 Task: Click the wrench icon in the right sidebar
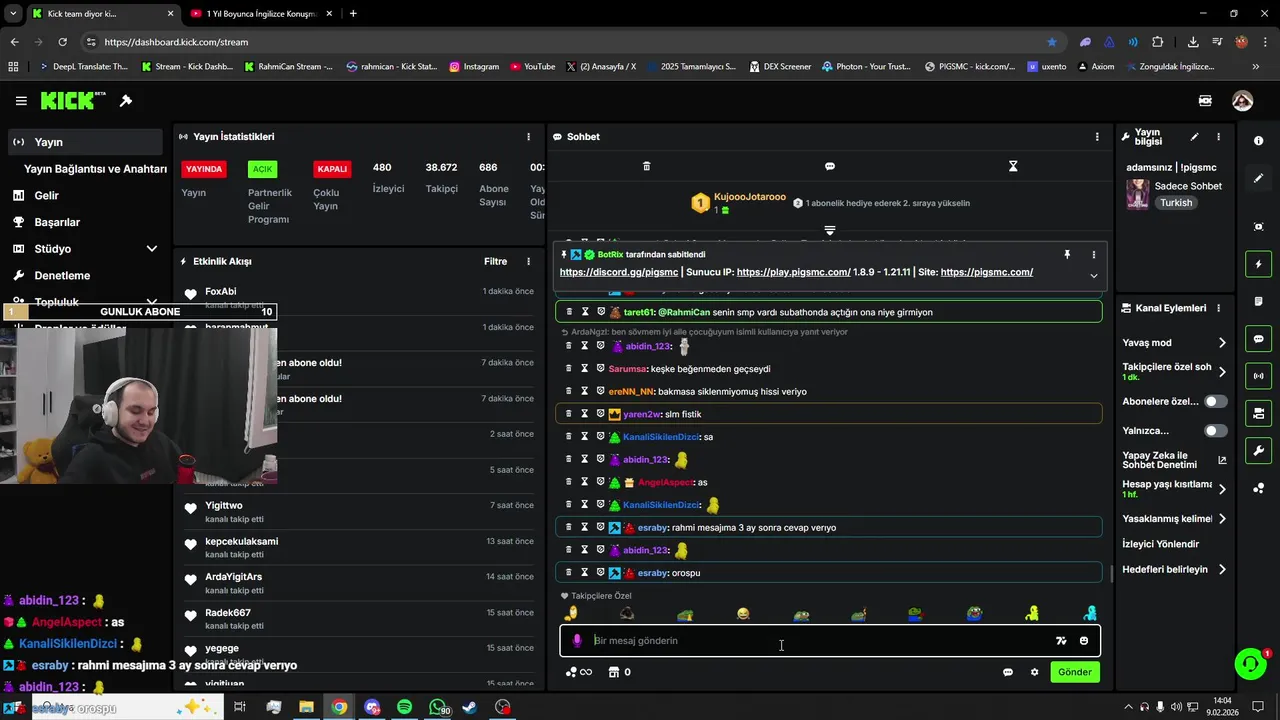[1258, 451]
